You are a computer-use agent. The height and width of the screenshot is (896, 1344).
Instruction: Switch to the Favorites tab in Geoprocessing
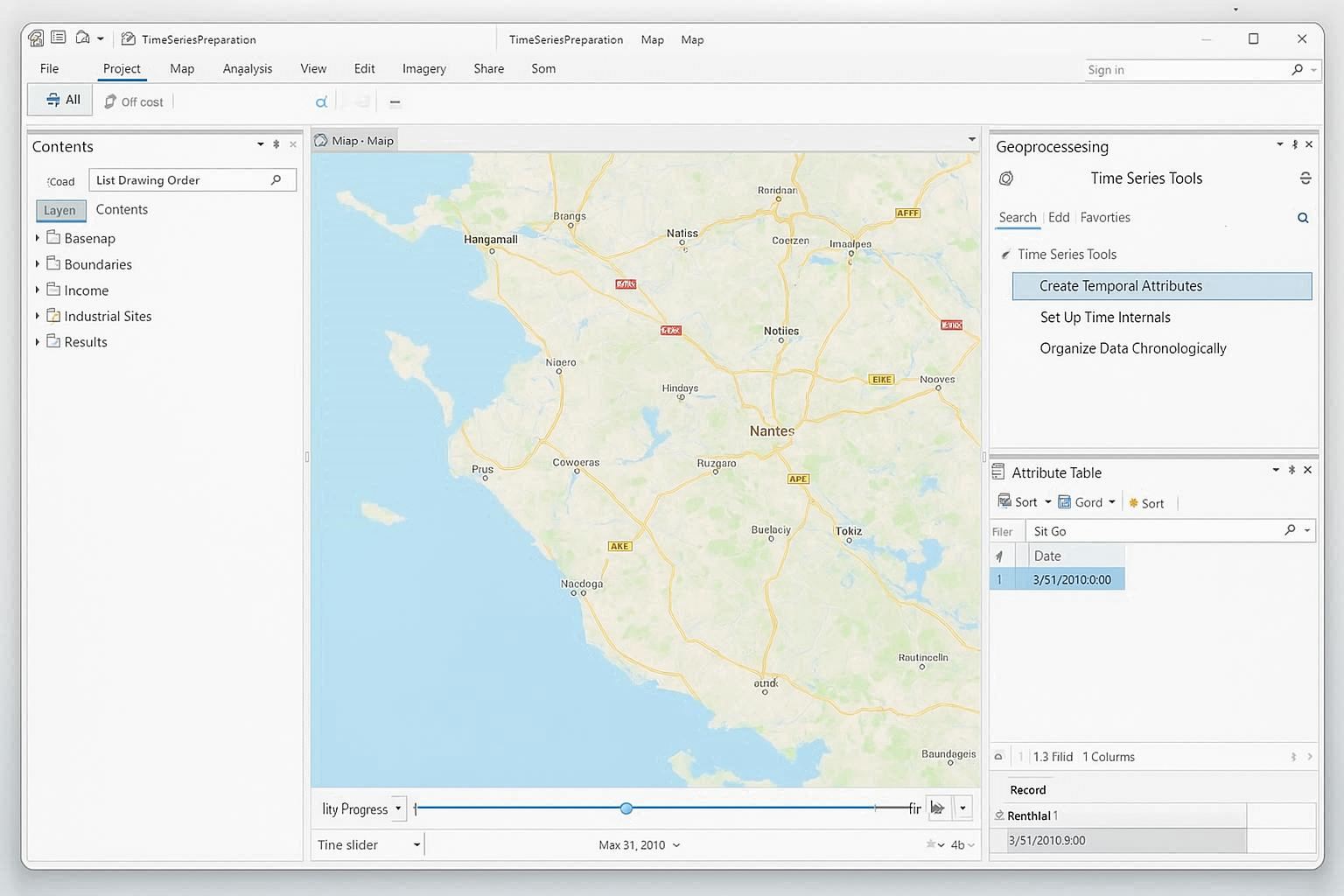(x=1105, y=217)
